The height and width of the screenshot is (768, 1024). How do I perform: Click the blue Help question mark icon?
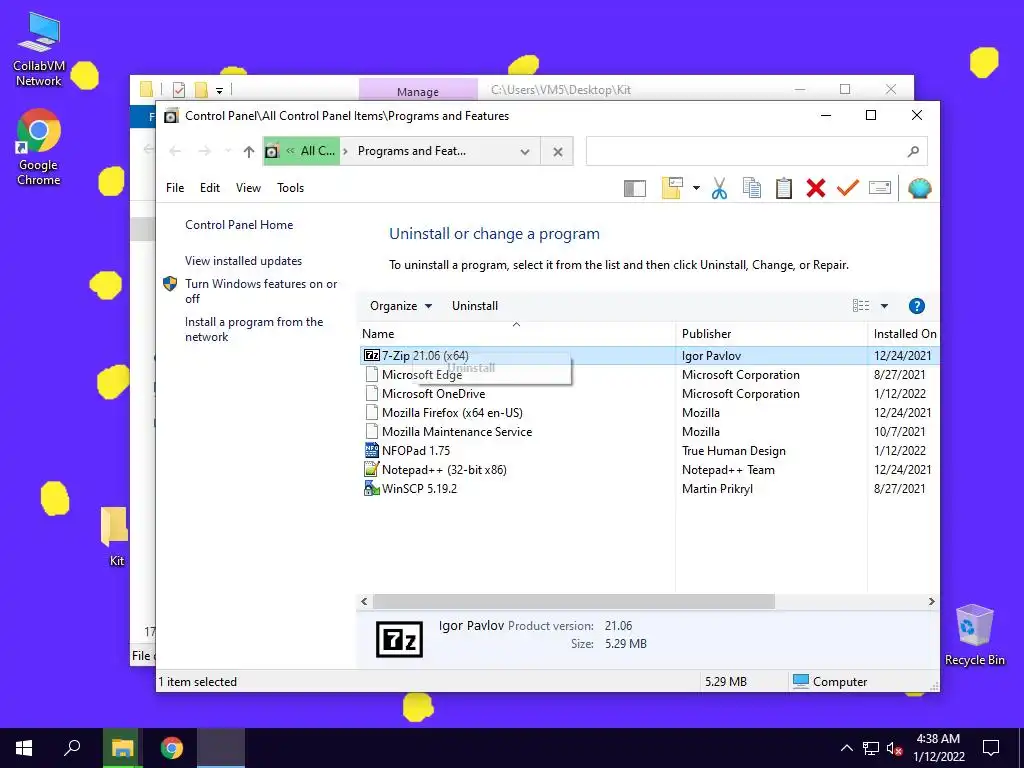click(x=916, y=306)
